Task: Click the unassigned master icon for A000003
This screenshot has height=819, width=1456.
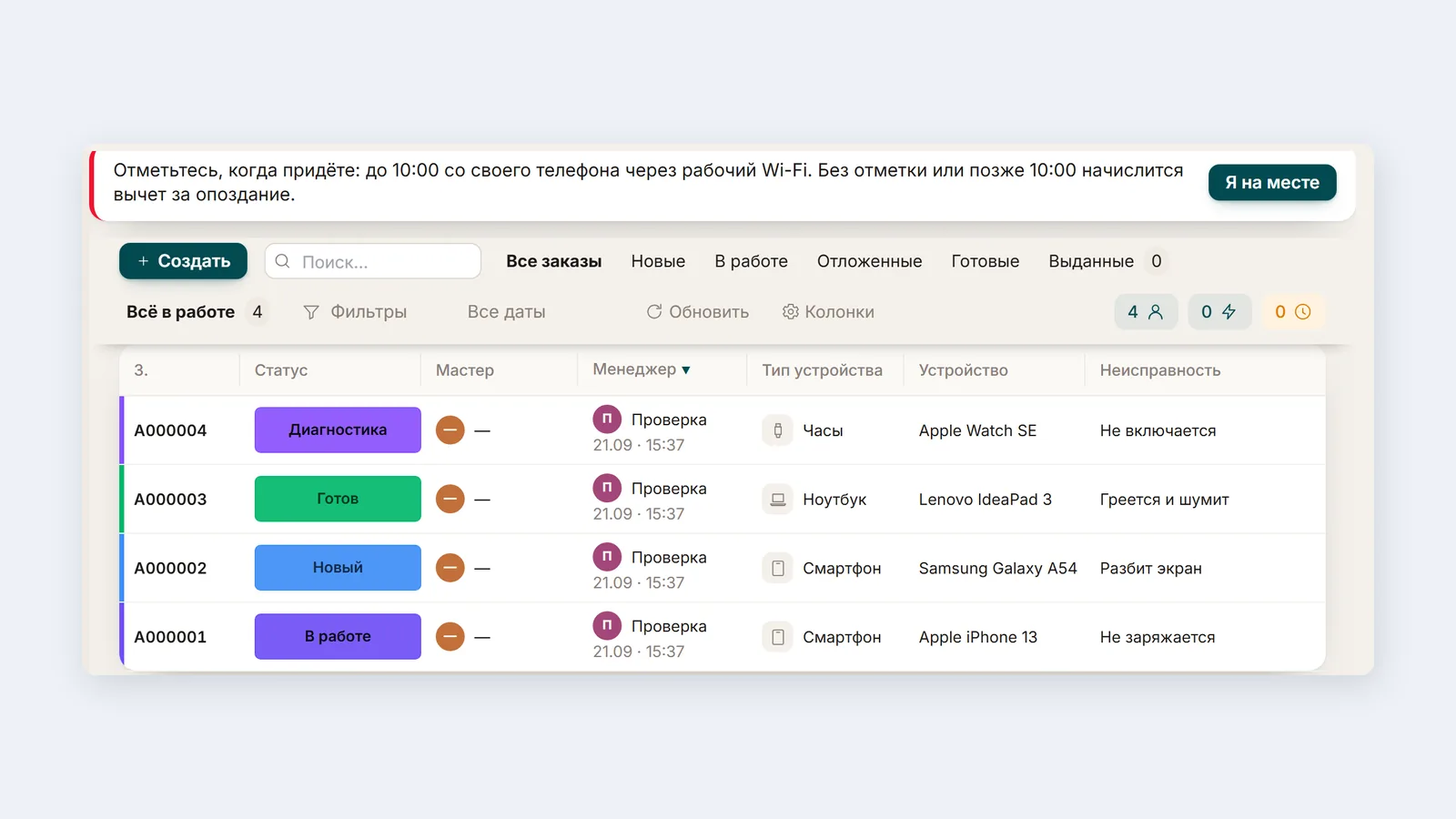Action: click(450, 499)
